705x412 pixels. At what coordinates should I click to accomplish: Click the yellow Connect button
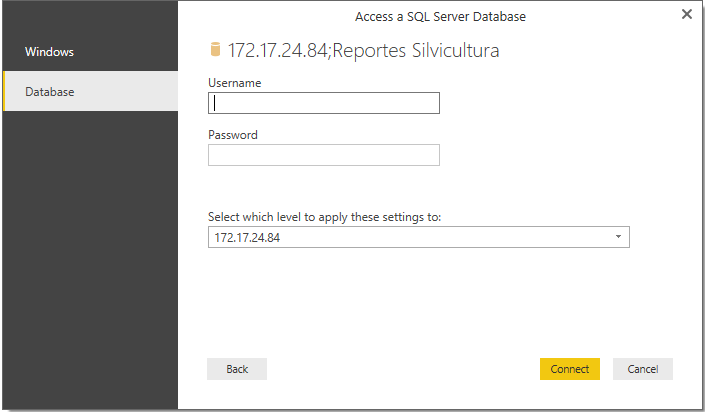tap(570, 369)
